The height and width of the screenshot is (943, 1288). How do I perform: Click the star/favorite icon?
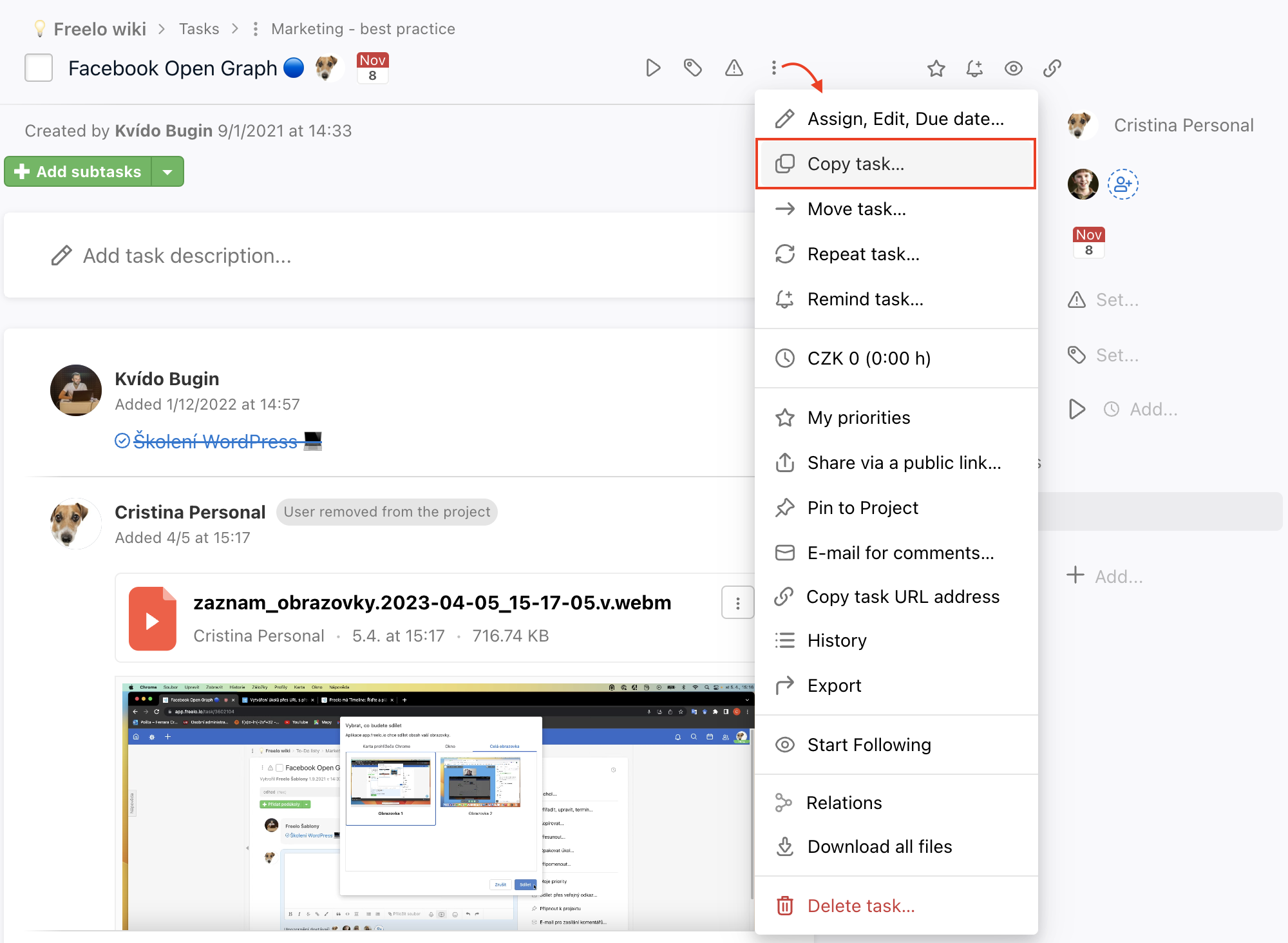click(935, 68)
